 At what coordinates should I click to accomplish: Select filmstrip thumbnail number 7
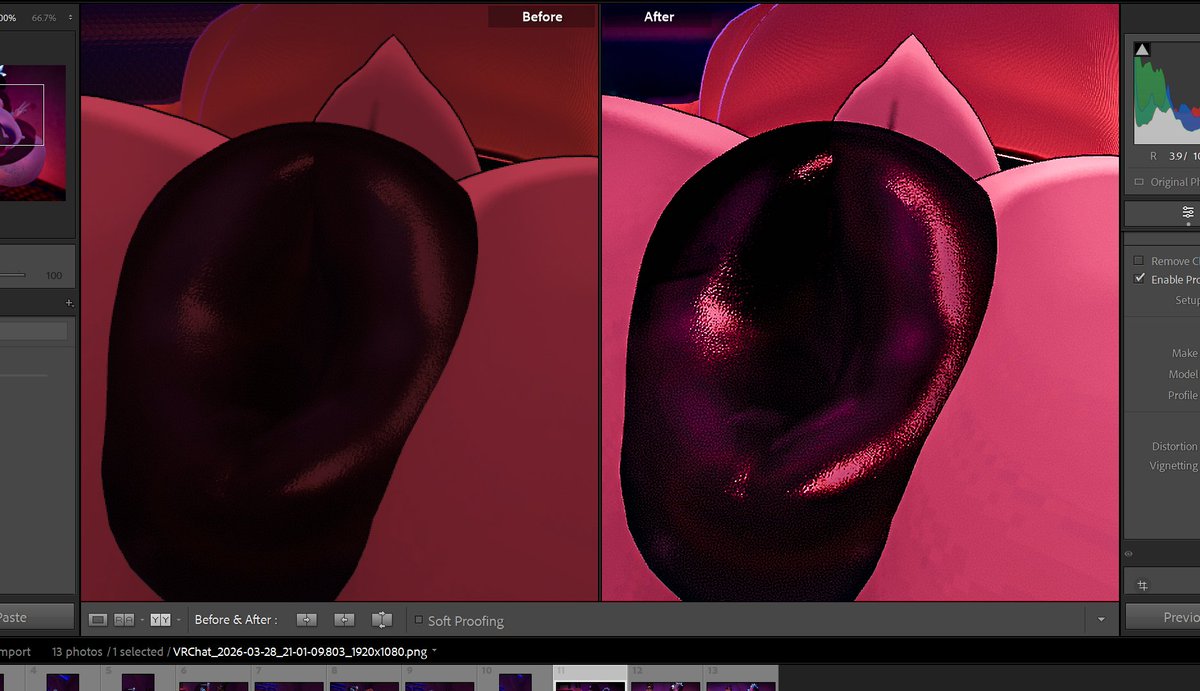[x=289, y=680]
